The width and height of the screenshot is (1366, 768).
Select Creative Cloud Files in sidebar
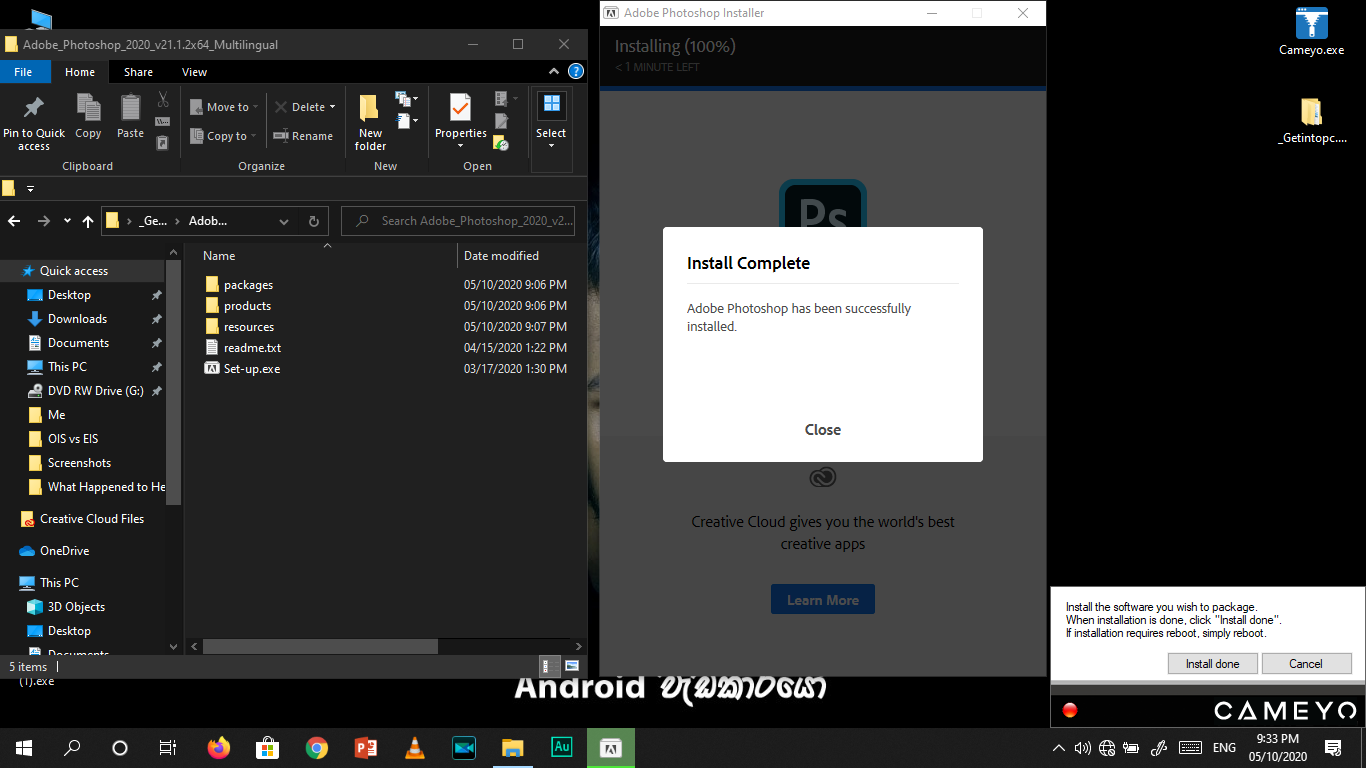91,519
